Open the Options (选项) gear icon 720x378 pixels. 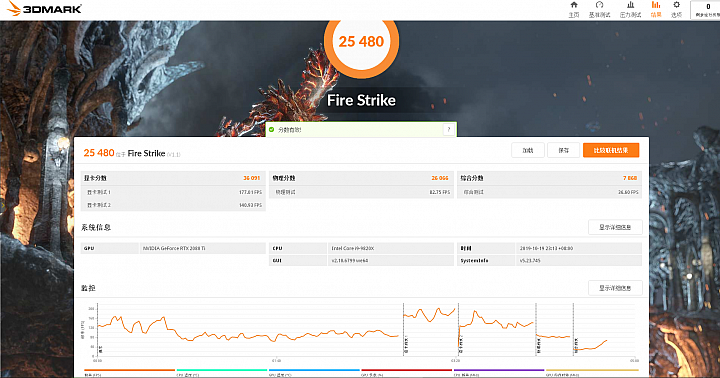coord(676,5)
